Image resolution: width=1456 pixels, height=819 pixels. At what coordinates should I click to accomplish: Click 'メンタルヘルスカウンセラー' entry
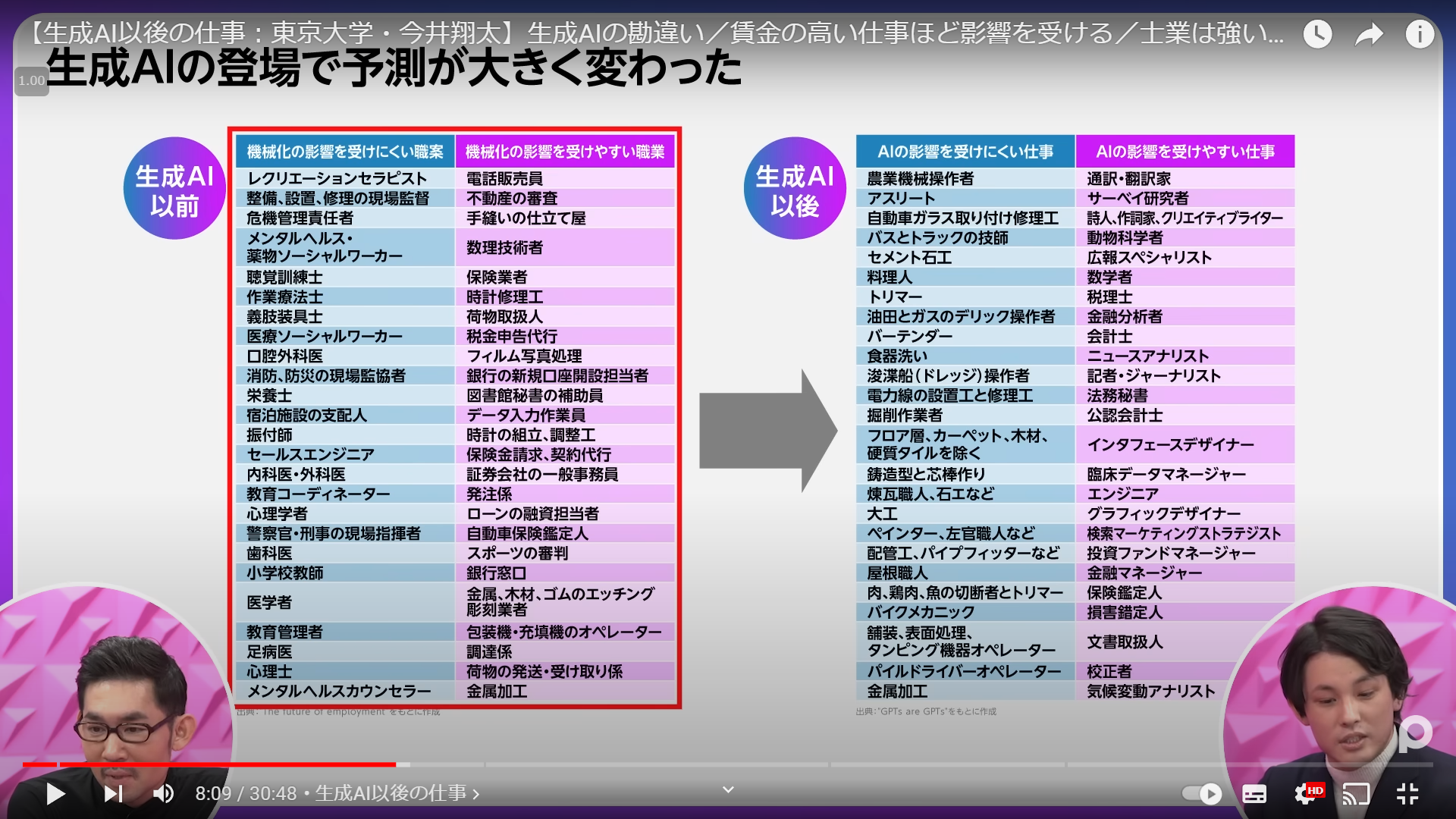click(x=338, y=691)
